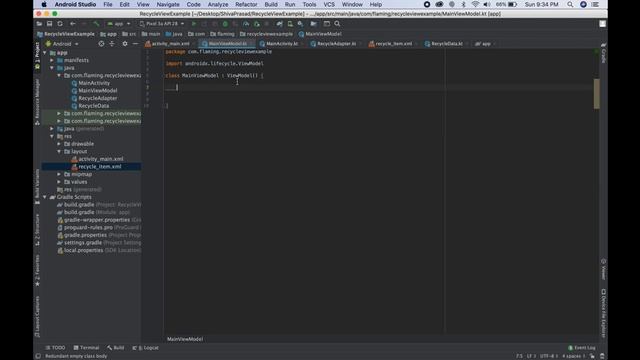The image size is (640, 360).
Task: Click the green Debug bug icon in toolbar
Action: point(225,24)
